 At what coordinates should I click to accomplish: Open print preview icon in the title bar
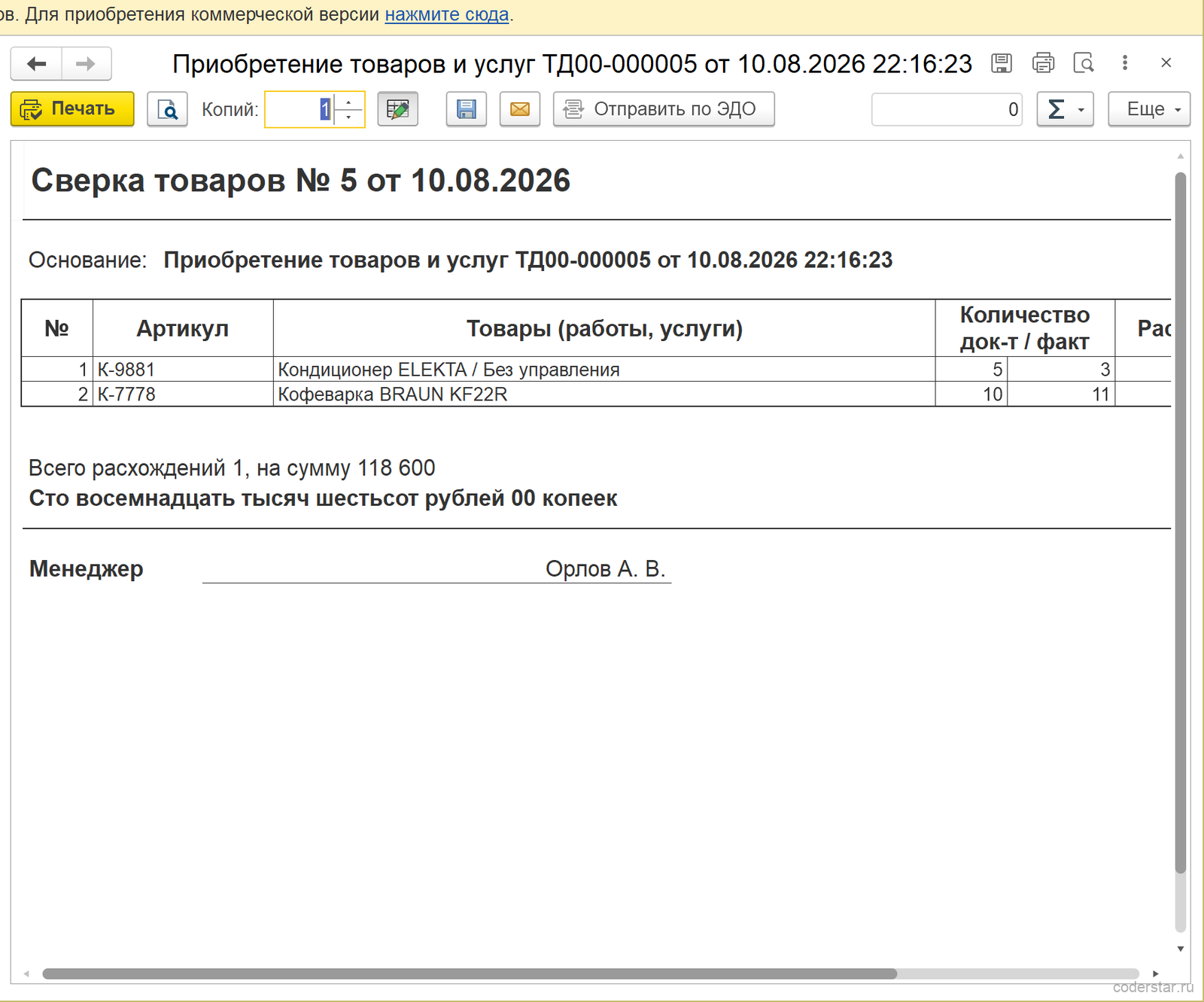1084,63
